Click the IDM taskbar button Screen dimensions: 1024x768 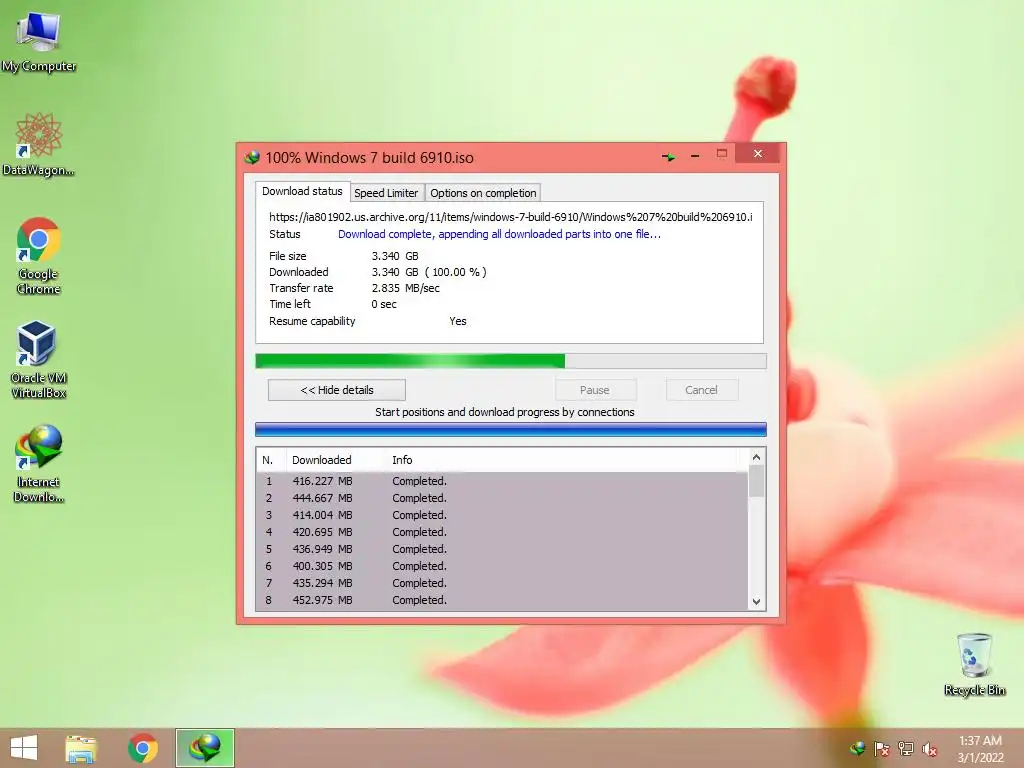(204, 748)
